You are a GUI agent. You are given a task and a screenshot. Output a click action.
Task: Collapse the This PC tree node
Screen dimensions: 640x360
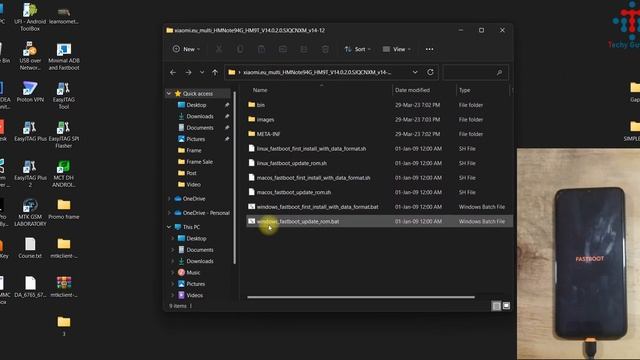point(169,227)
